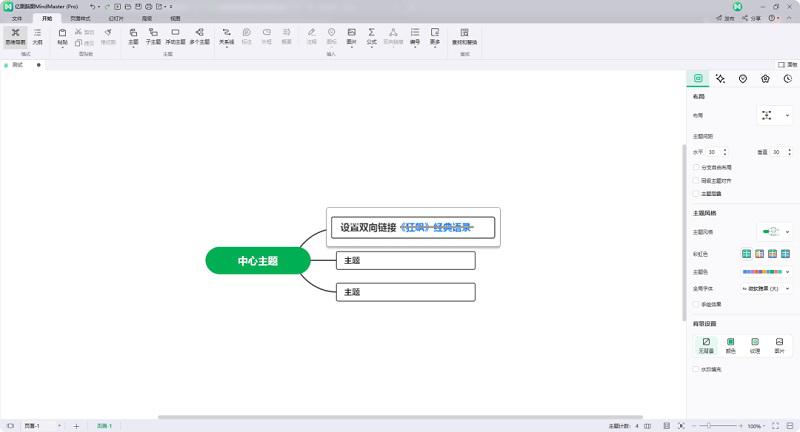Toggle 同级主题对齐 checkbox
800x432 pixels.
point(696,180)
